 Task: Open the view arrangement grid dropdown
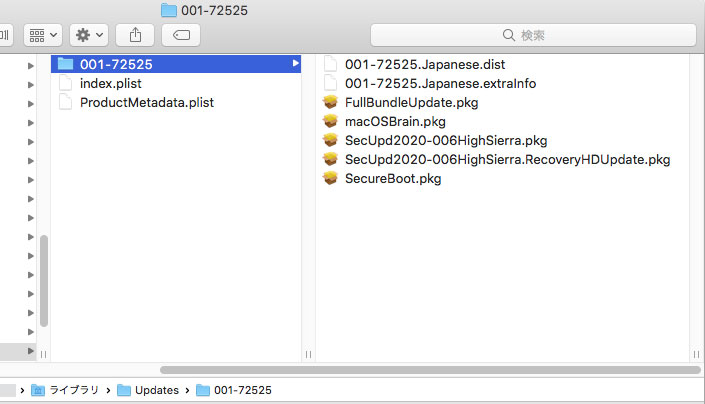click(43, 35)
